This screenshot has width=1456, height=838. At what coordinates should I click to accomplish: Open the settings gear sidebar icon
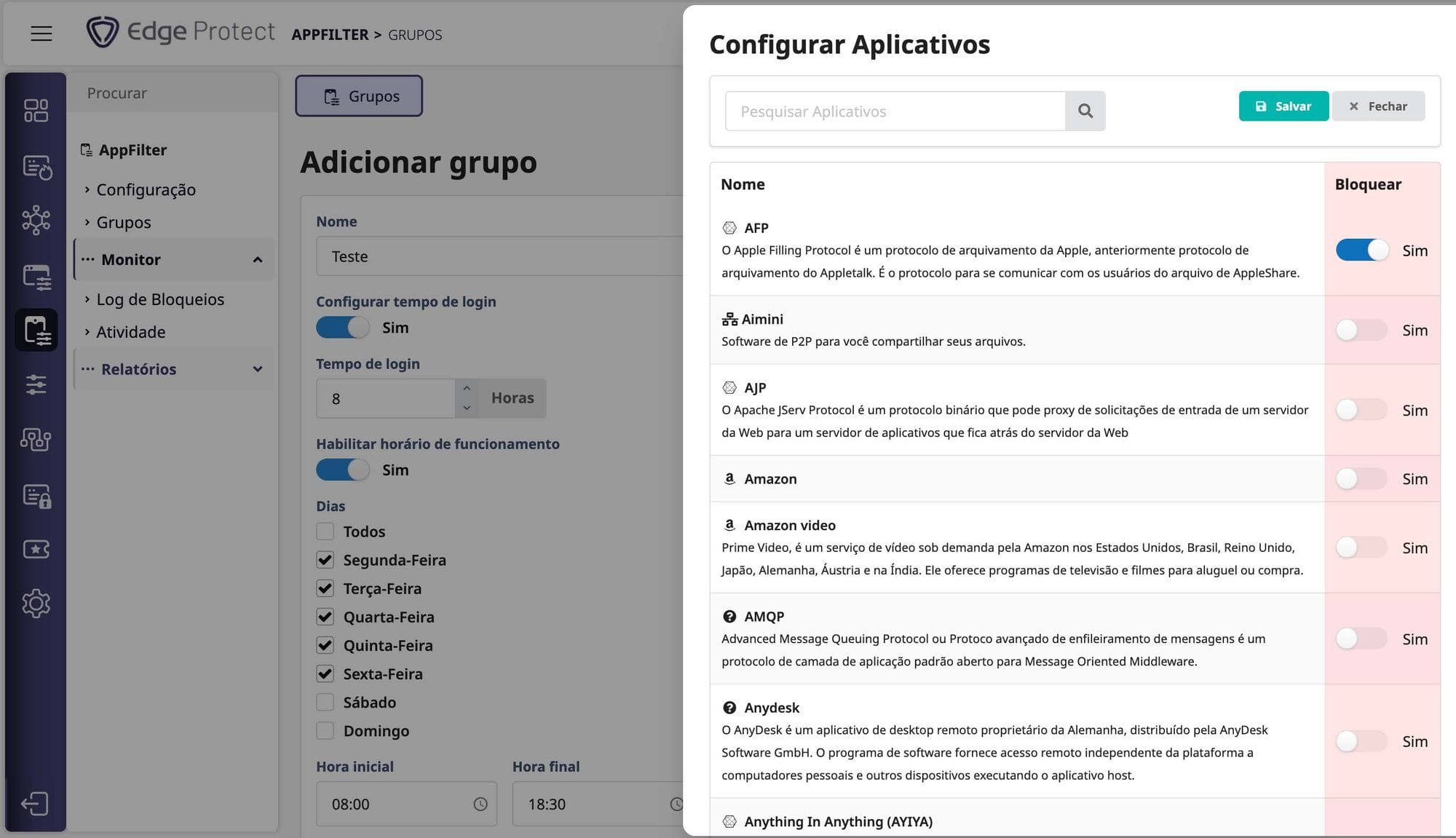(x=36, y=604)
